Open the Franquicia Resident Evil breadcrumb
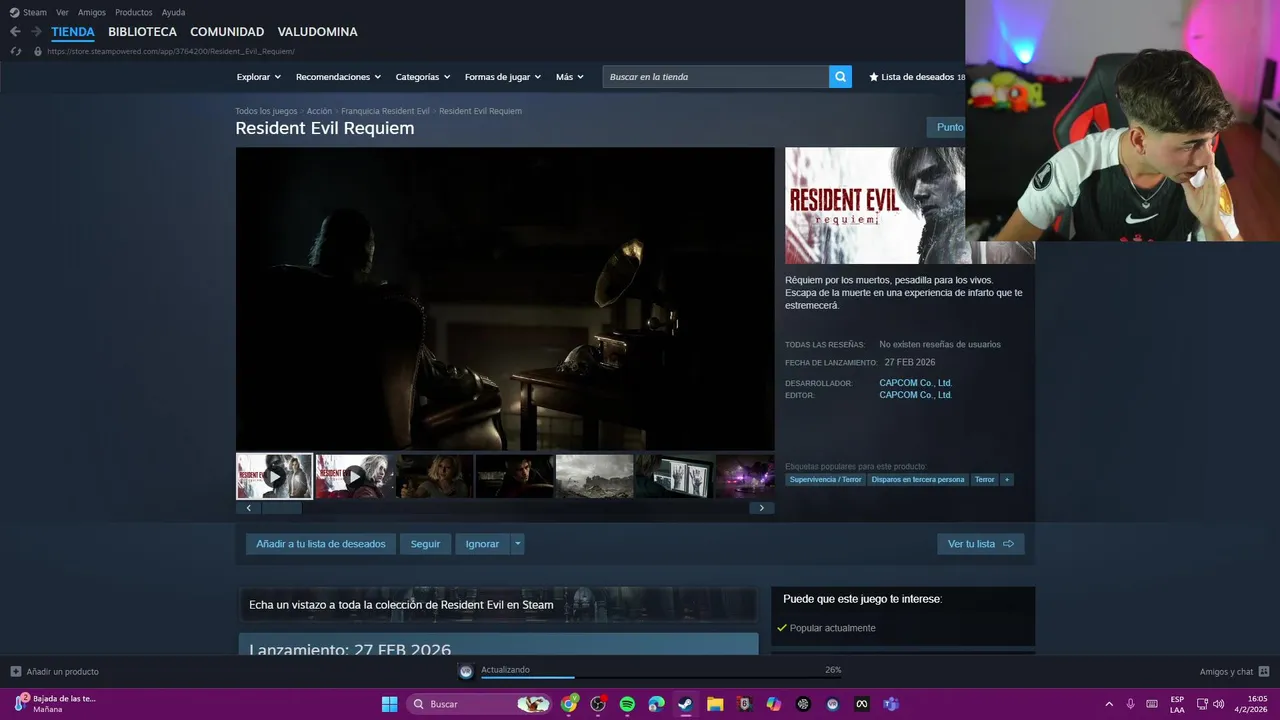1280x720 pixels. (x=385, y=111)
